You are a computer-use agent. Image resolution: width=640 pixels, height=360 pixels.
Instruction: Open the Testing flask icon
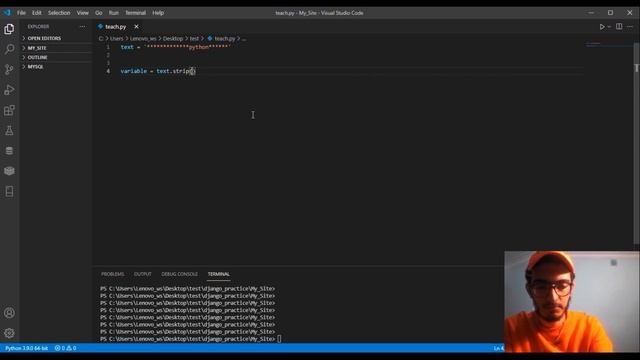pyautogui.click(x=9, y=131)
